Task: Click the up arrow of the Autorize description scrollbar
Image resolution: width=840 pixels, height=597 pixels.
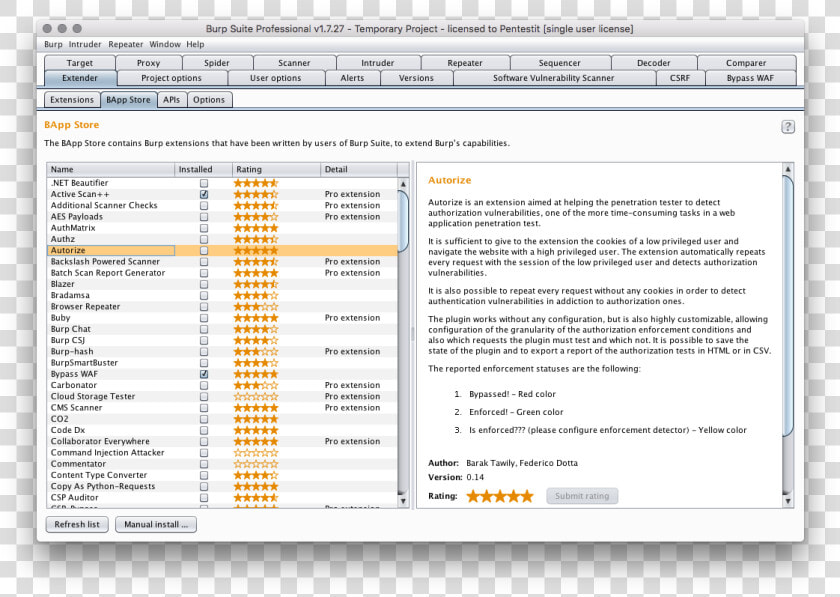Action: 788,169
